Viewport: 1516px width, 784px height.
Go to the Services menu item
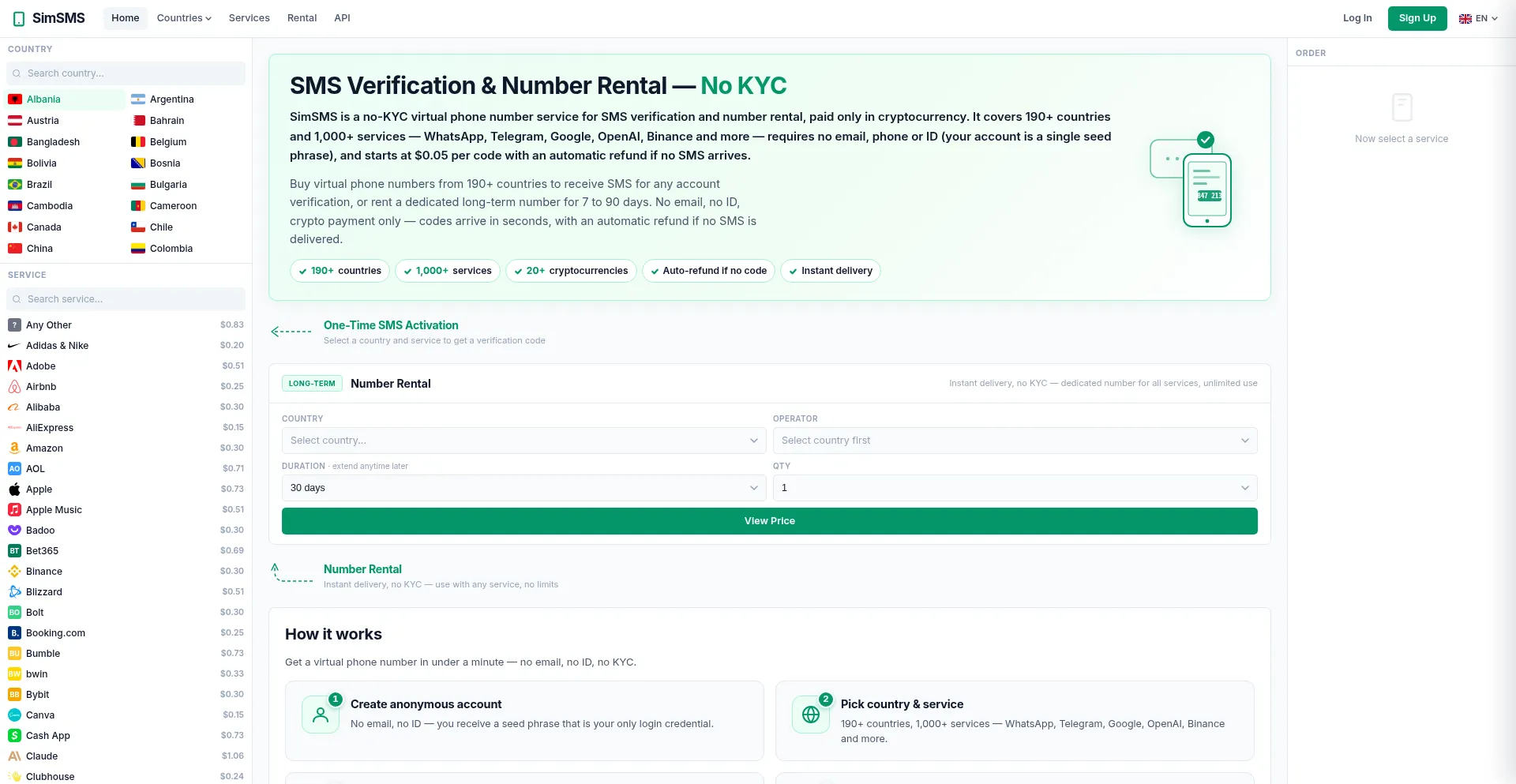click(249, 18)
